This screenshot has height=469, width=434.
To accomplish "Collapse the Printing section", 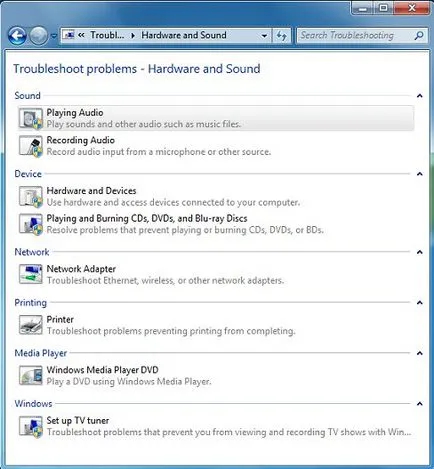I will 420,303.
